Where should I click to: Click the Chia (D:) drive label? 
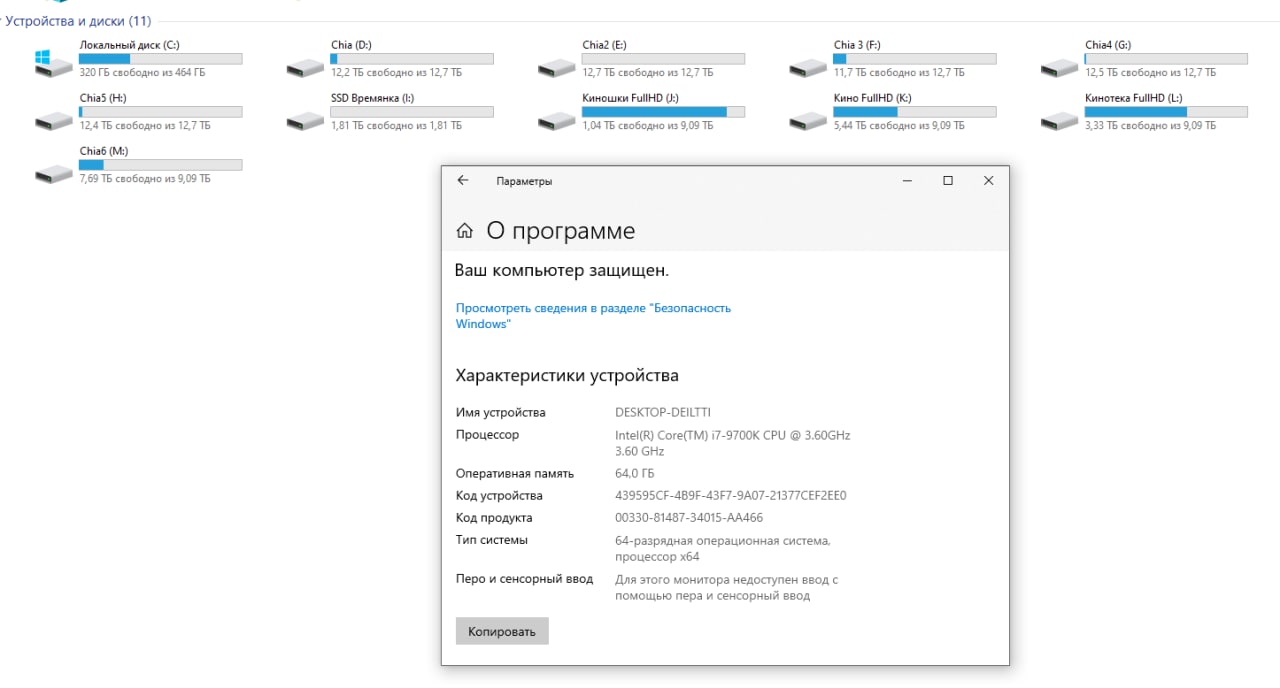(351, 45)
